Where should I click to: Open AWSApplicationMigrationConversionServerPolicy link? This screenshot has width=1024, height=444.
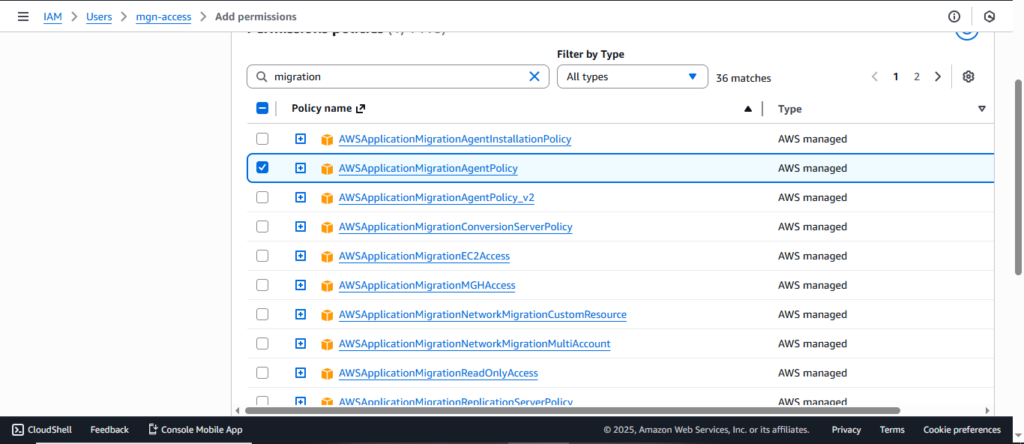(x=455, y=227)
